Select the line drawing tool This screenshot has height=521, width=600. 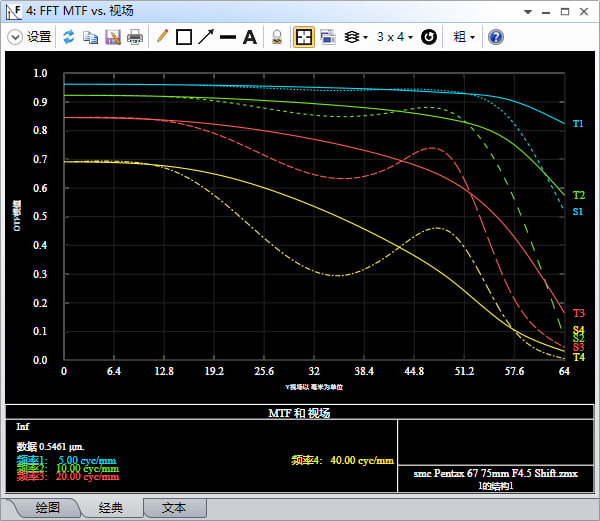pos(228,37)
